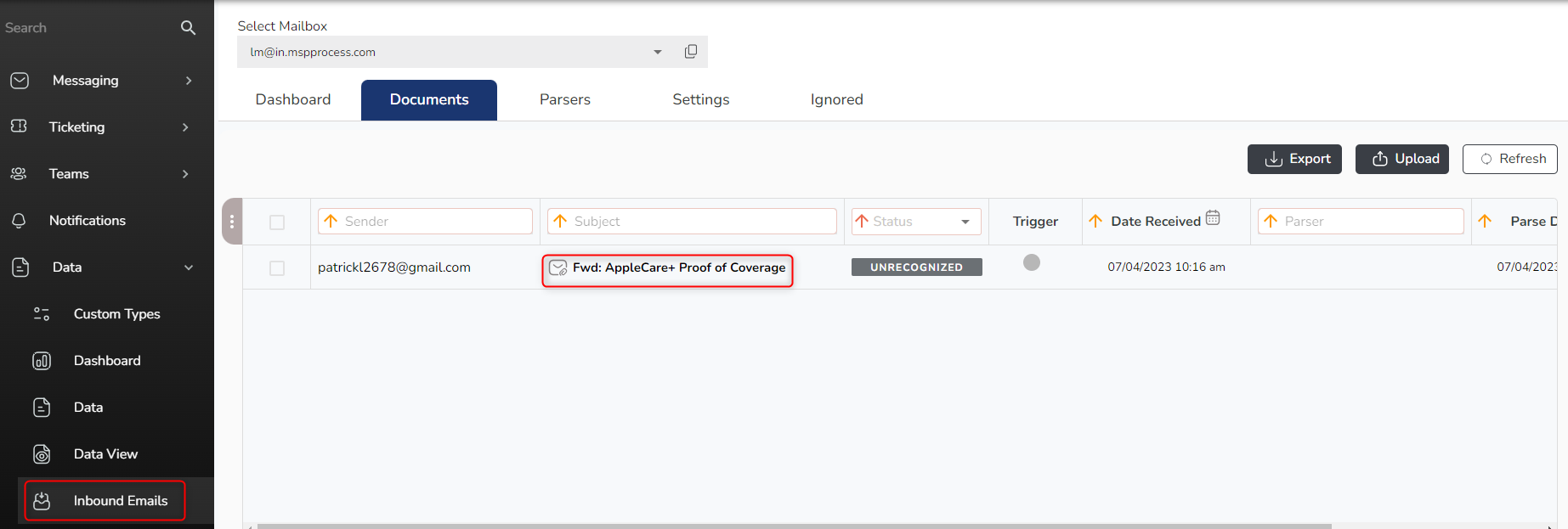This screenshot has height=529, width=1568.
Task: Open the date received calendar icon
Action: point(1213,218)
